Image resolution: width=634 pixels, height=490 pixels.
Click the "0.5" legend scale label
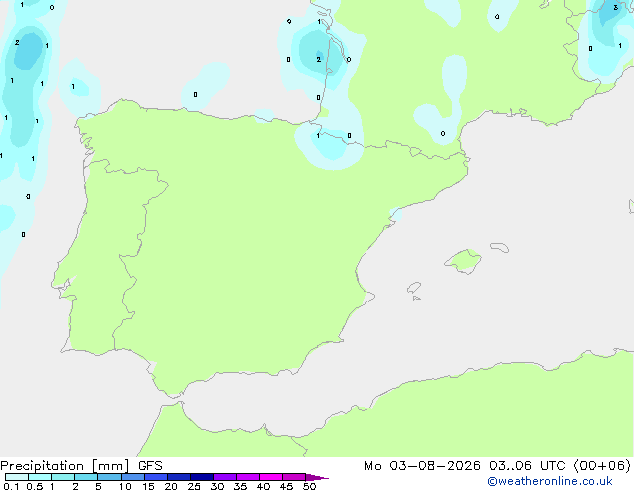tap(35, 486)
